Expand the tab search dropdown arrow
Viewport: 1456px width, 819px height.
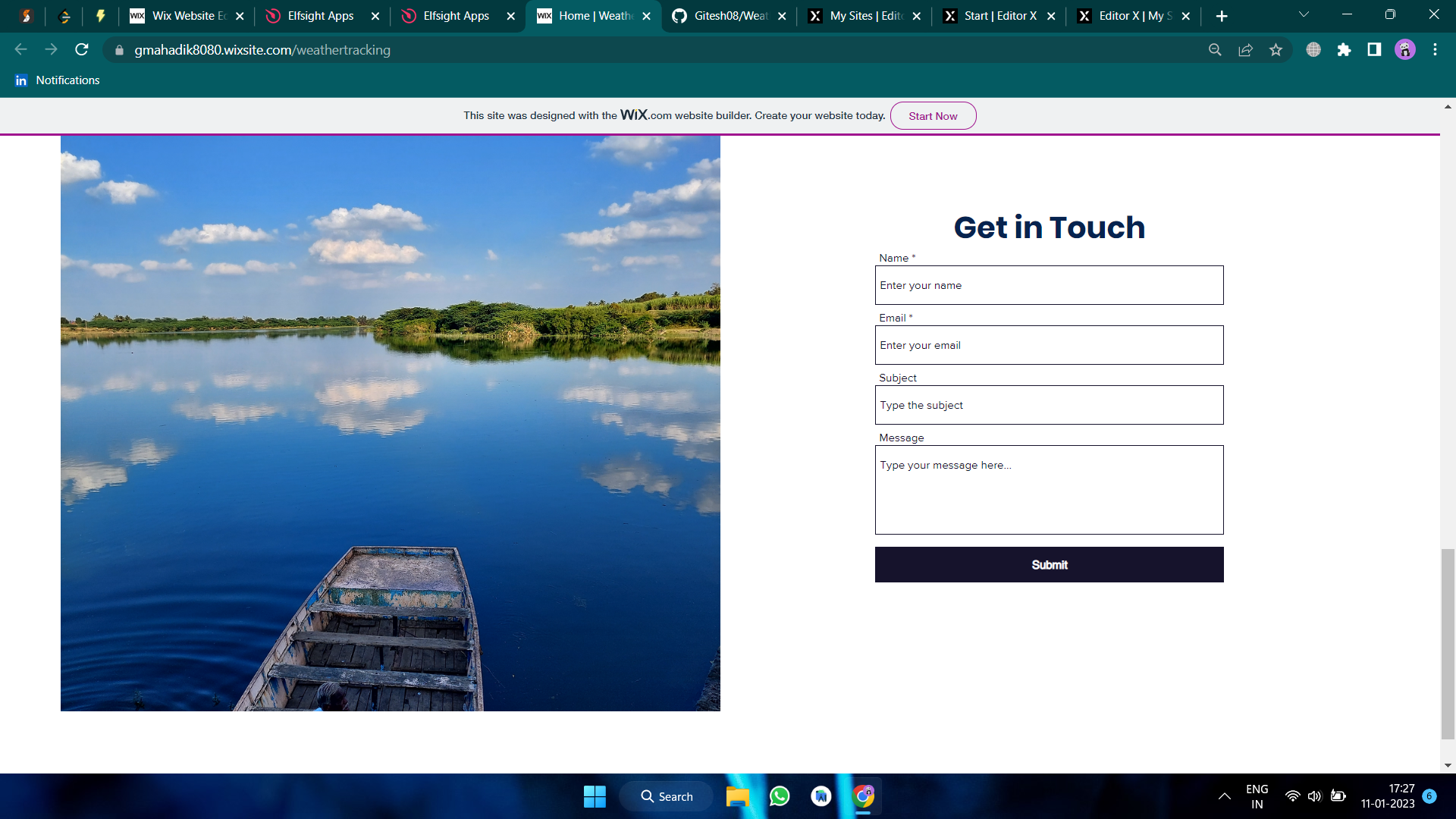tap(1304, 15)
